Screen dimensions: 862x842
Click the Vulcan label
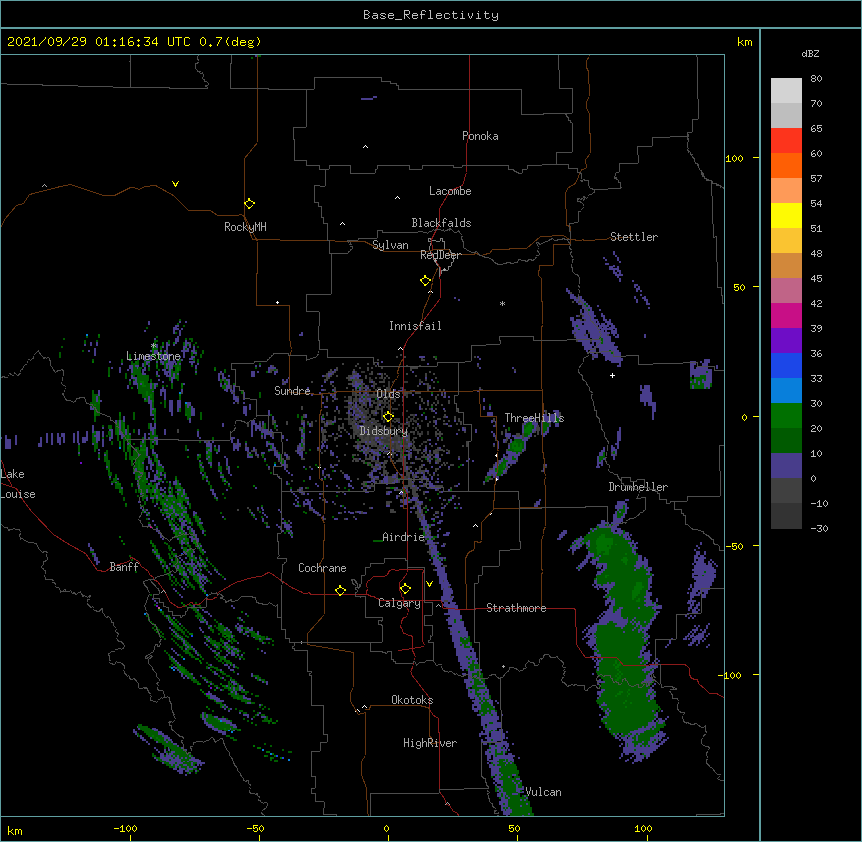(543, 792)
